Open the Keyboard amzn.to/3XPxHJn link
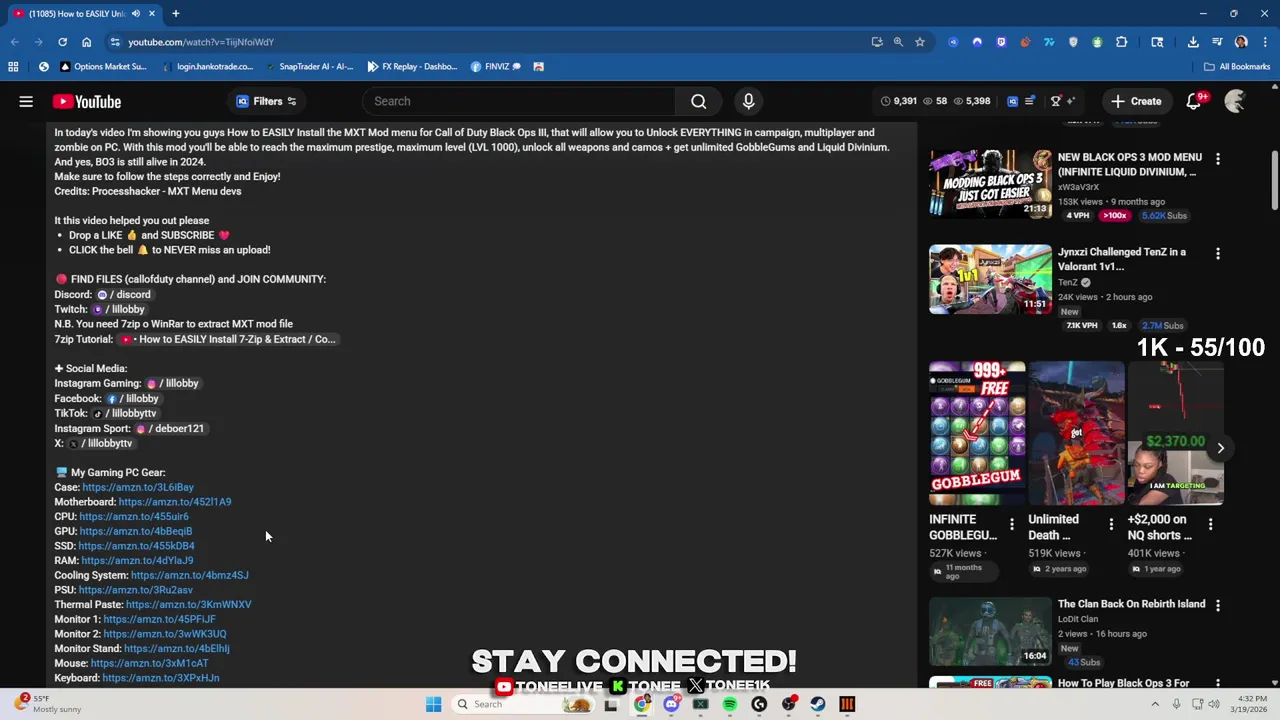 (x=161, y=678)
